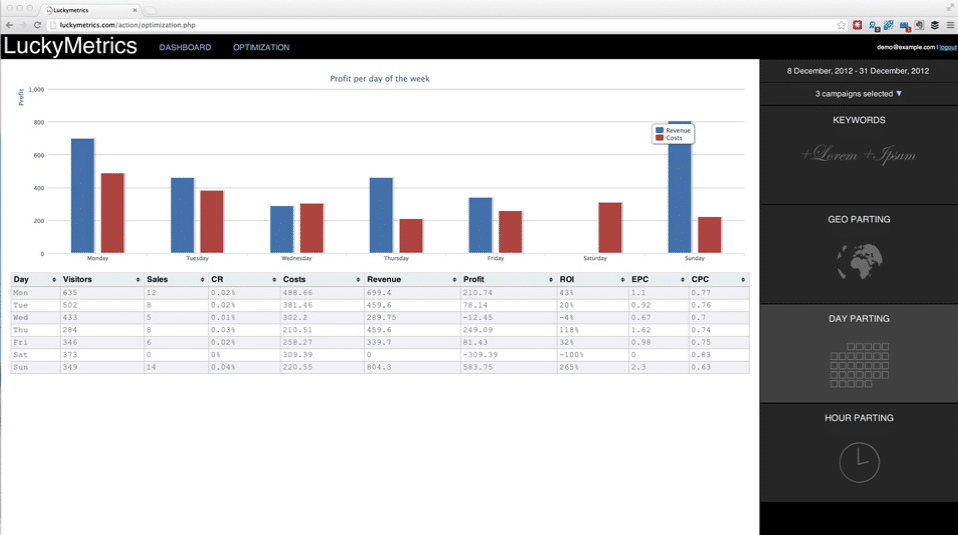The height and width of the screenshot is (535, 958).
Task: Click the bookmark star in address bar
Action: point(841,25)
